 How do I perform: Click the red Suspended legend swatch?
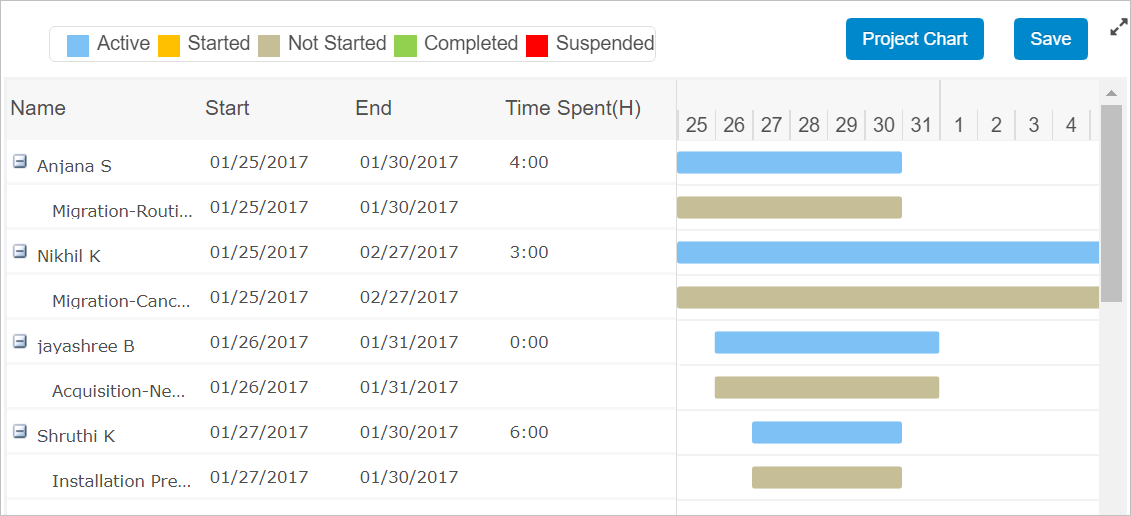coord(537,45)
